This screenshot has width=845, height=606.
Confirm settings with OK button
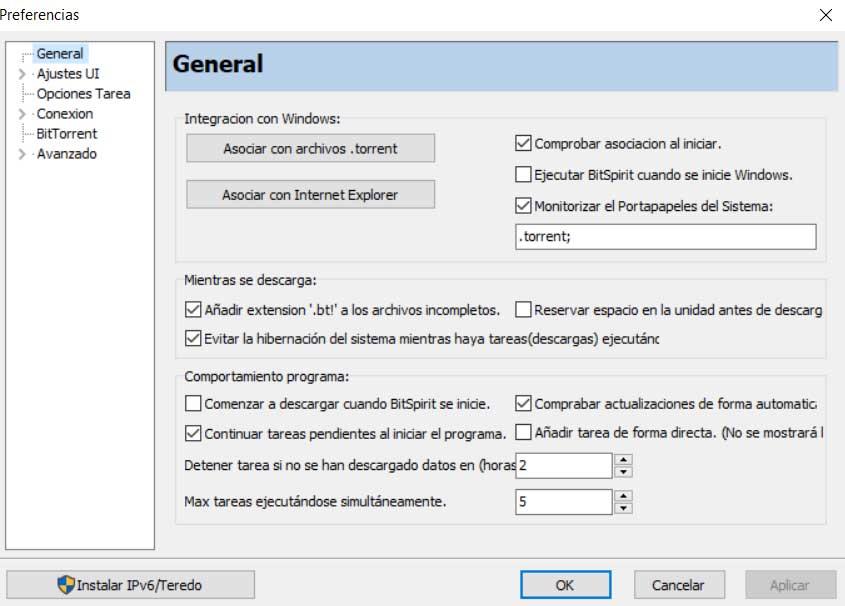tap(565, 585)
